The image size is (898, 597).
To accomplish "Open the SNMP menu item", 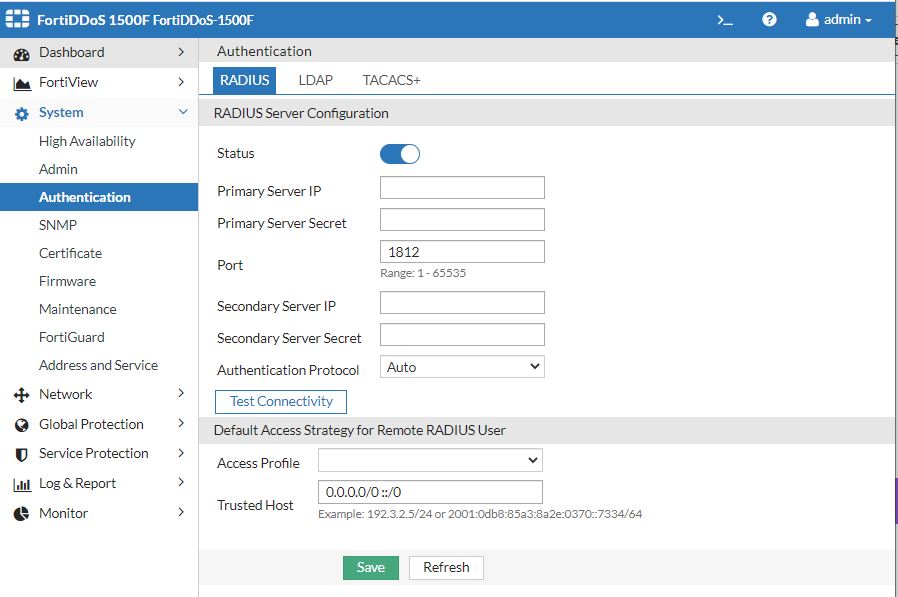I will click(x=58, y=225).
